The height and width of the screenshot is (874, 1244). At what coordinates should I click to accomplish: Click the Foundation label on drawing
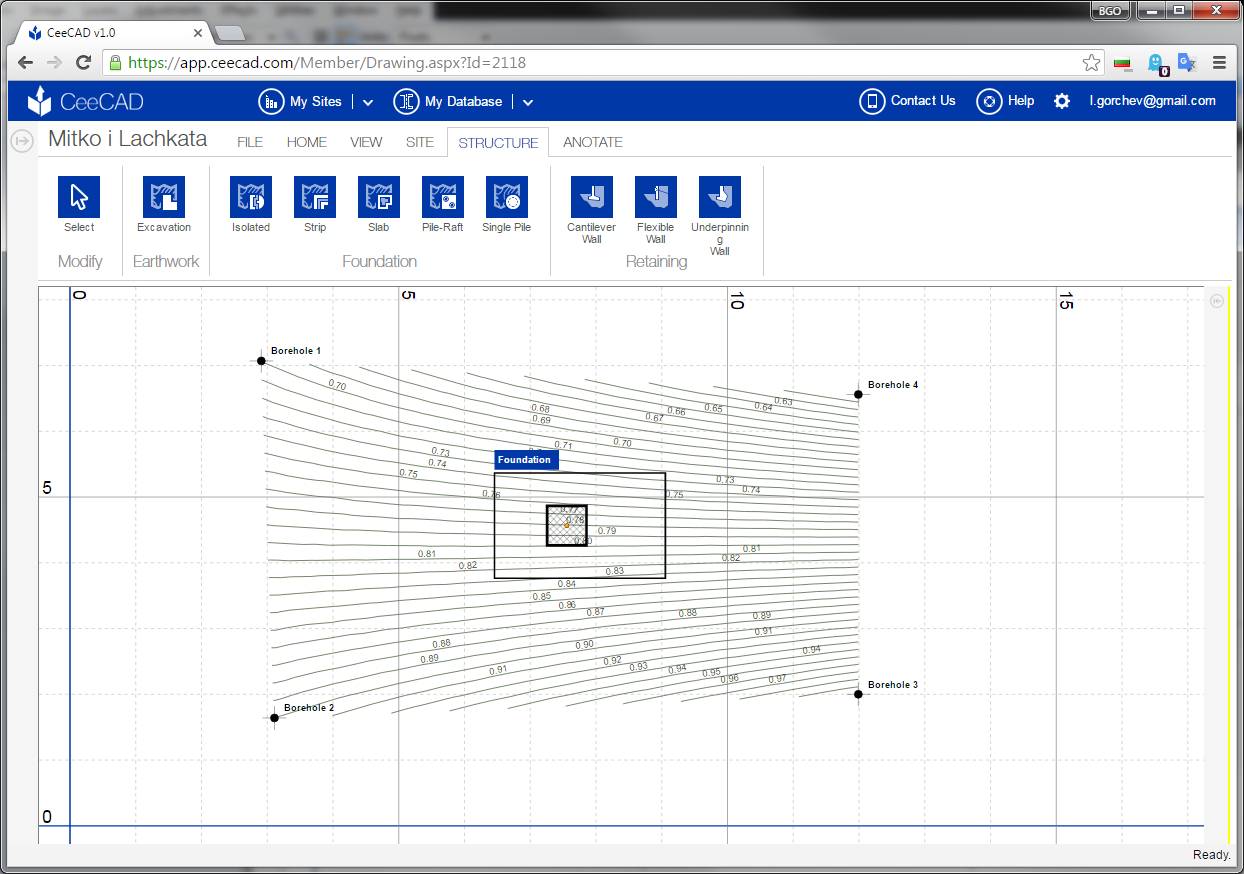click(526, 460)
